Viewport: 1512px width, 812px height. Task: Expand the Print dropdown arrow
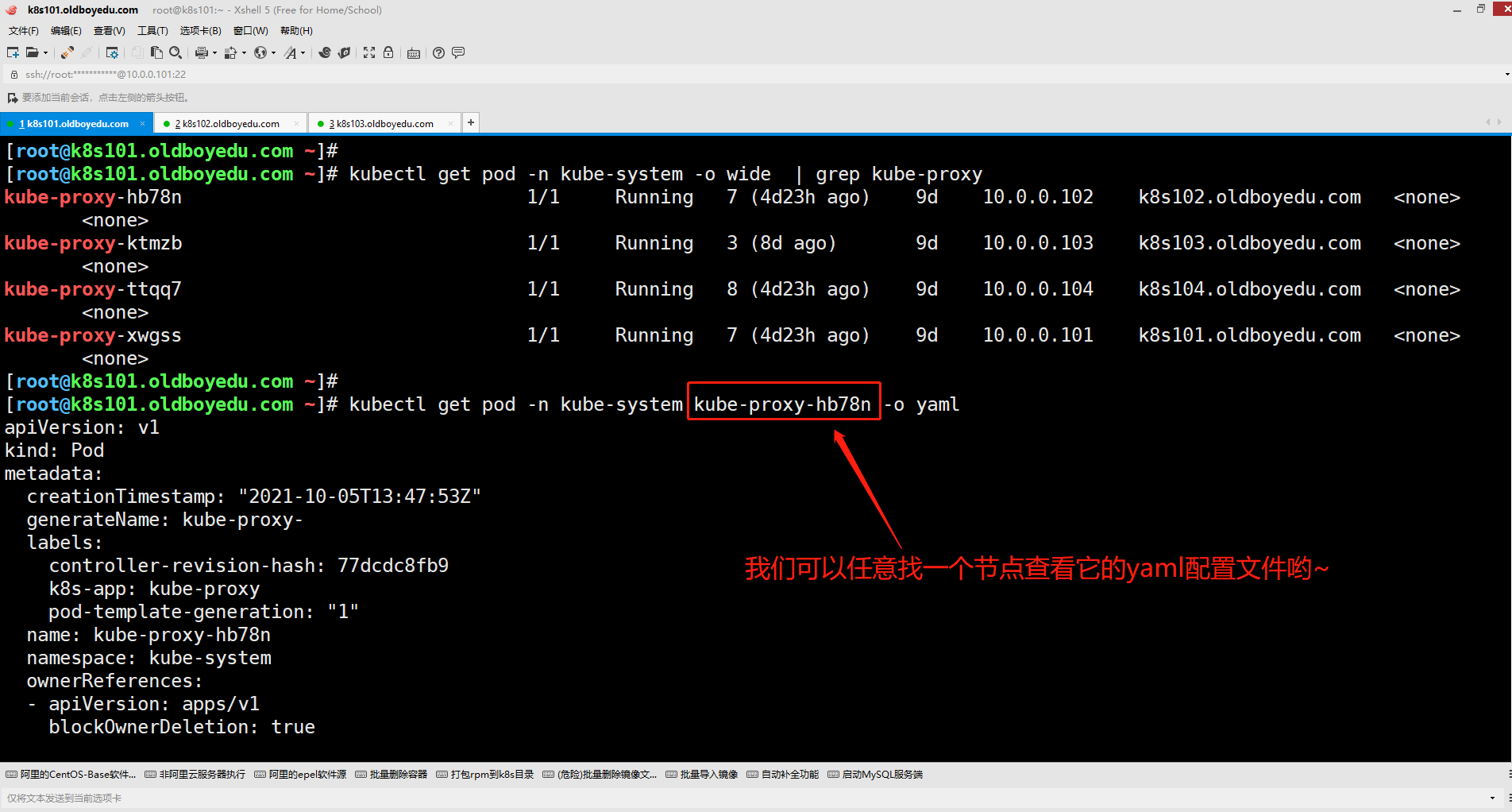[x=214, y=53]
